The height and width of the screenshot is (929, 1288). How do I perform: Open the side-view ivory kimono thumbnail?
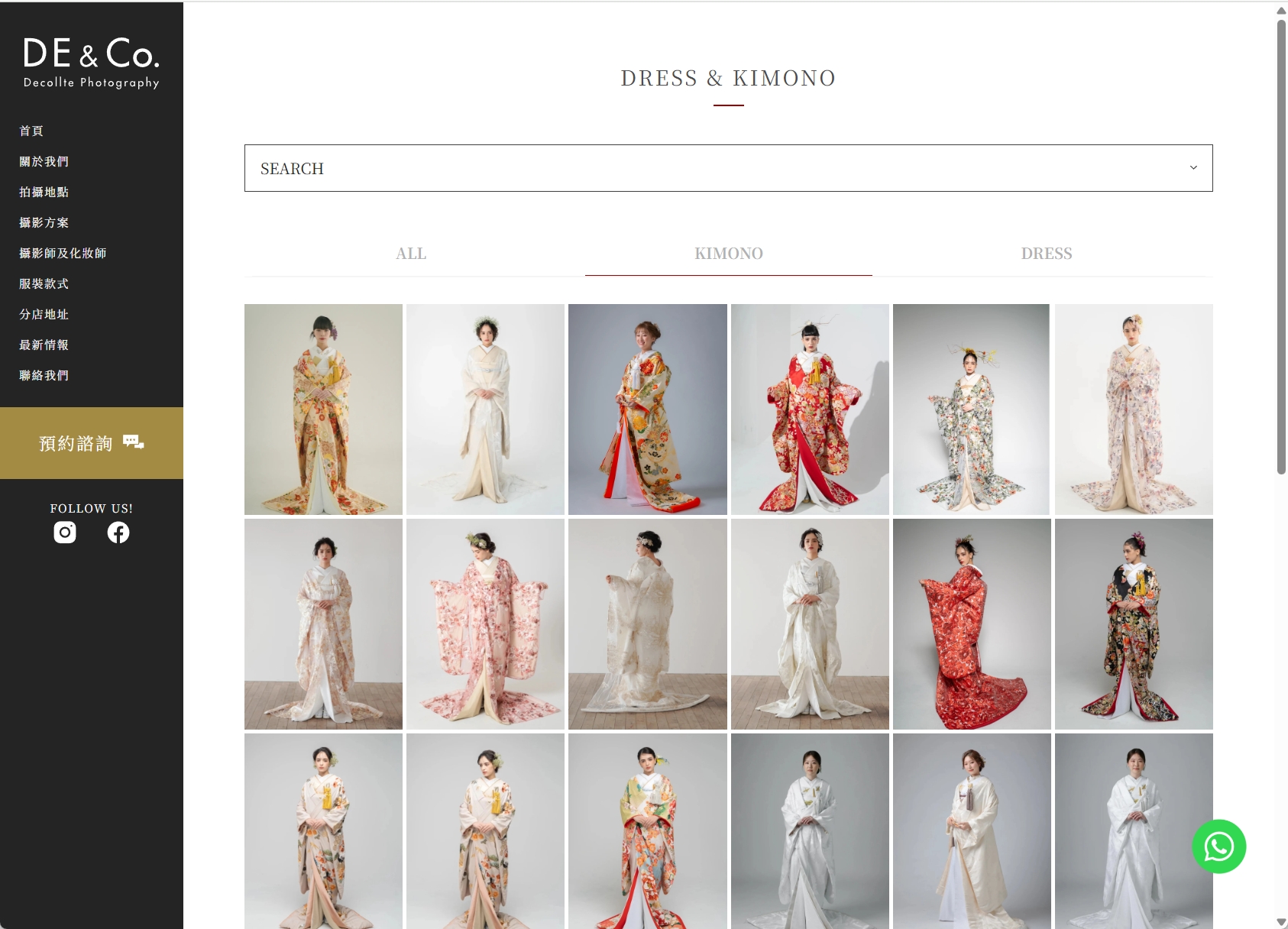(648, 624)
